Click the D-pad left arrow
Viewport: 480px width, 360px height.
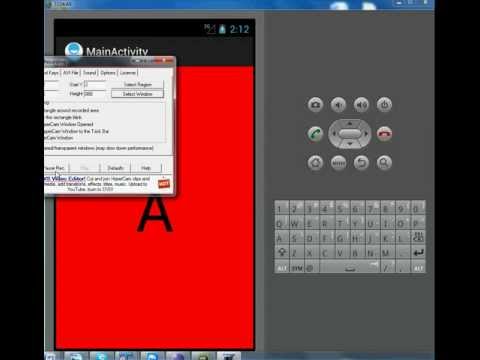tap(333, 134)
